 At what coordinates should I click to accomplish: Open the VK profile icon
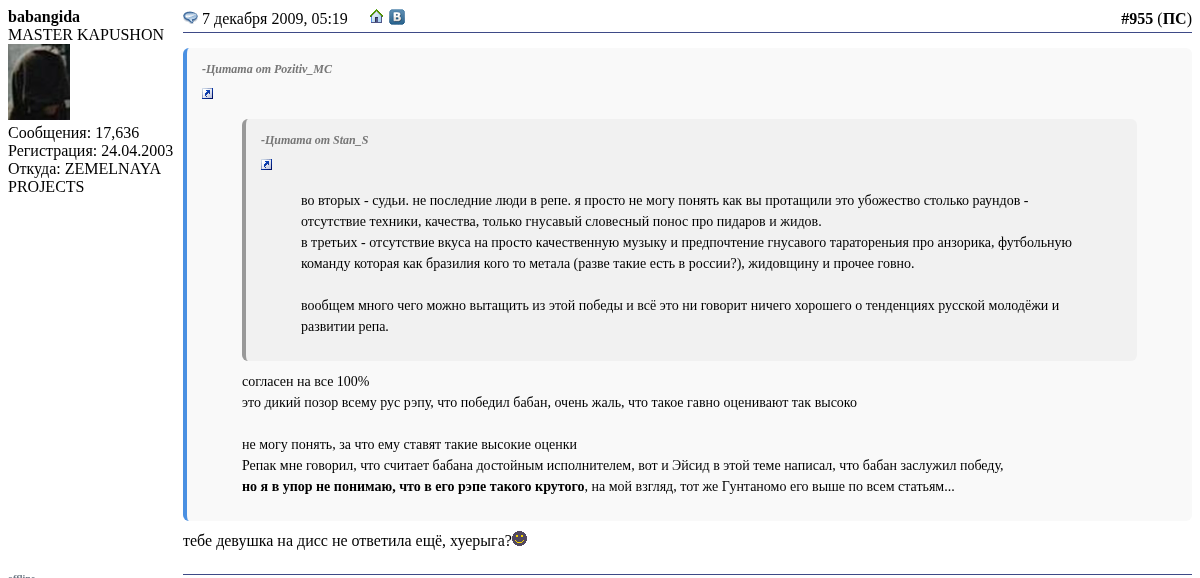tap(397, 17)
